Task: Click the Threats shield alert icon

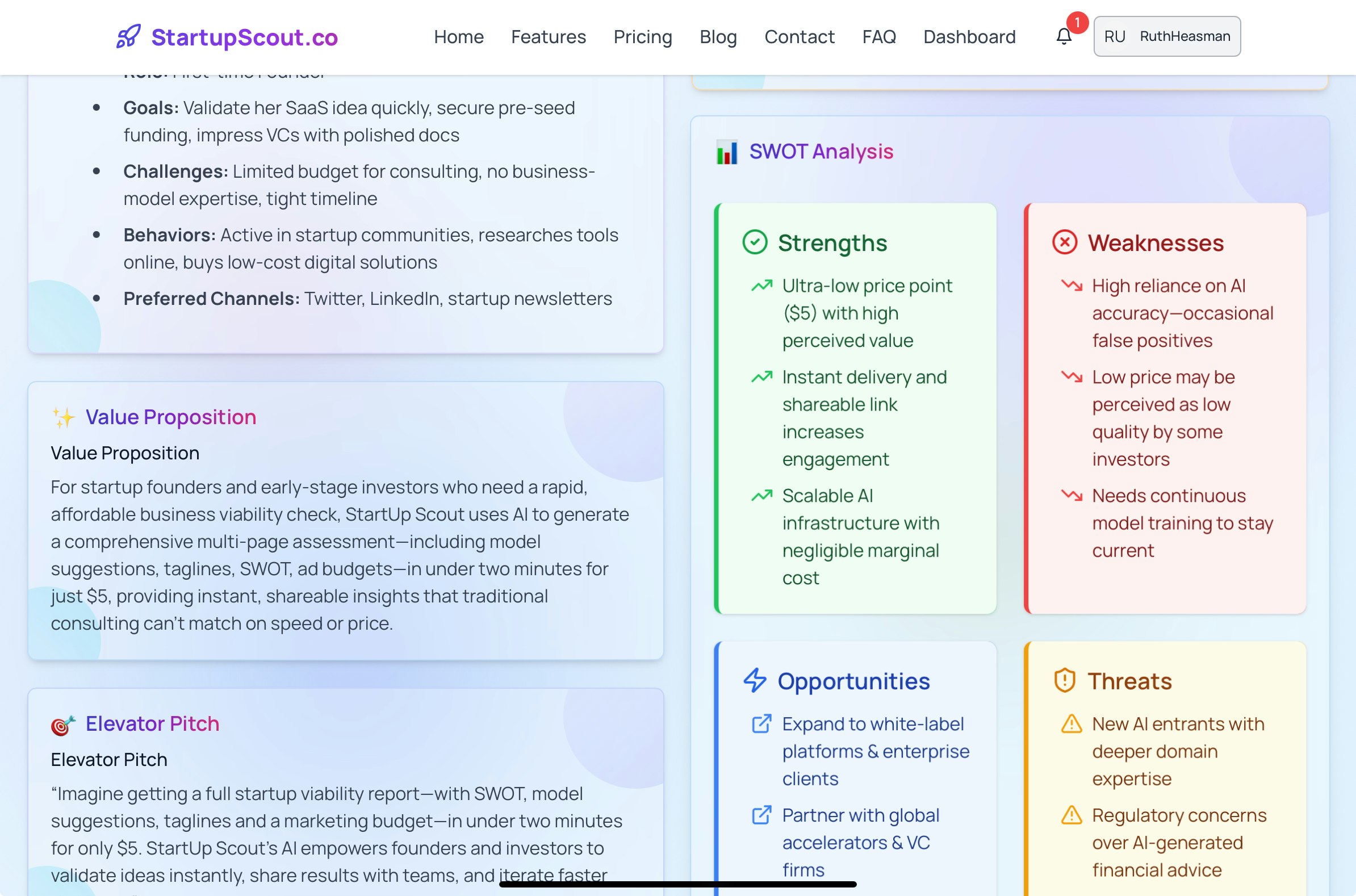Action: click(1065, 681)
